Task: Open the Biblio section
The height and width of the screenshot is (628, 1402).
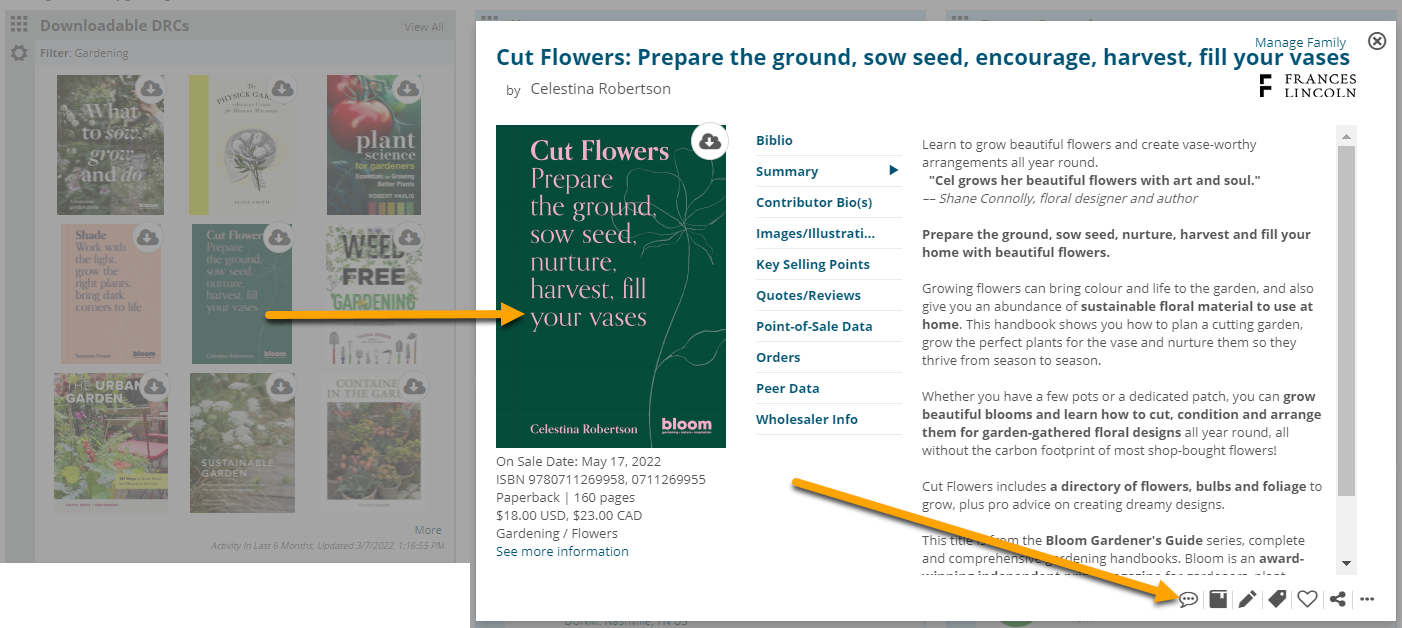Action: (774, 141)
